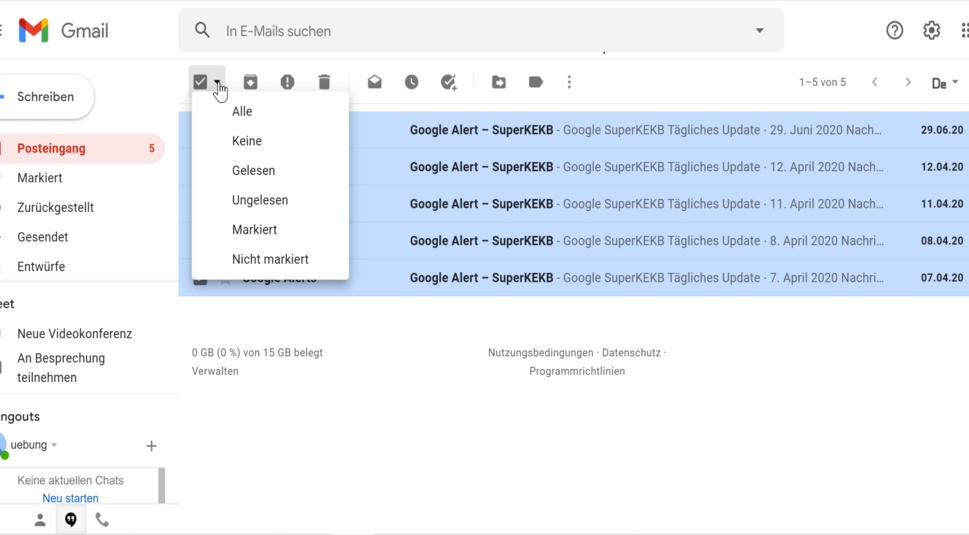Open the Hangouts conversations icon at bottom

(x=71, y=520)
